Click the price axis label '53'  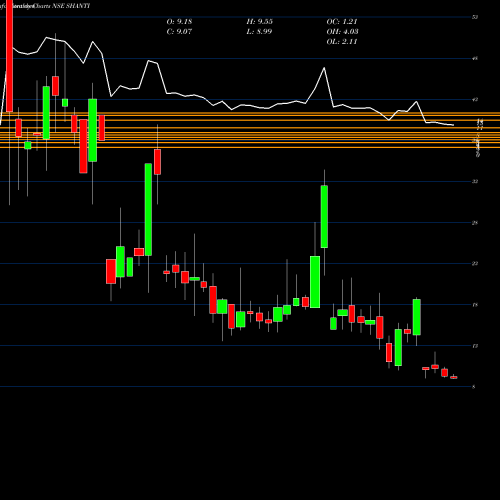point(475,17)
